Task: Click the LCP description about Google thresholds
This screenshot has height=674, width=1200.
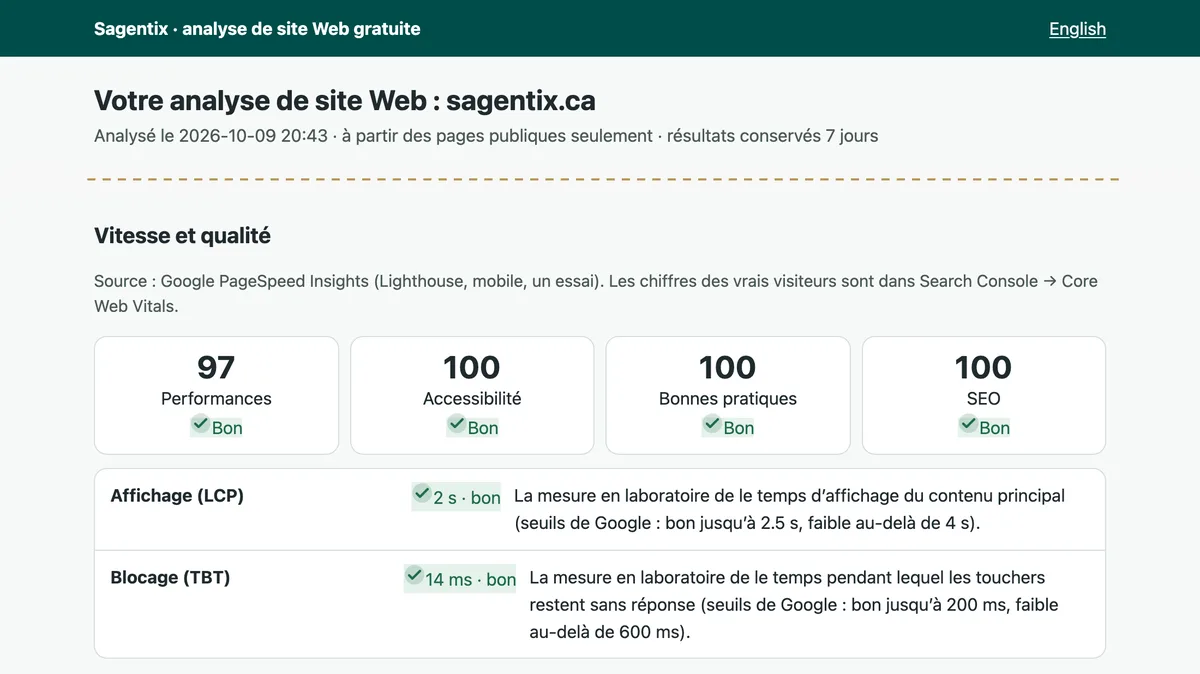Action: (790, 510)
